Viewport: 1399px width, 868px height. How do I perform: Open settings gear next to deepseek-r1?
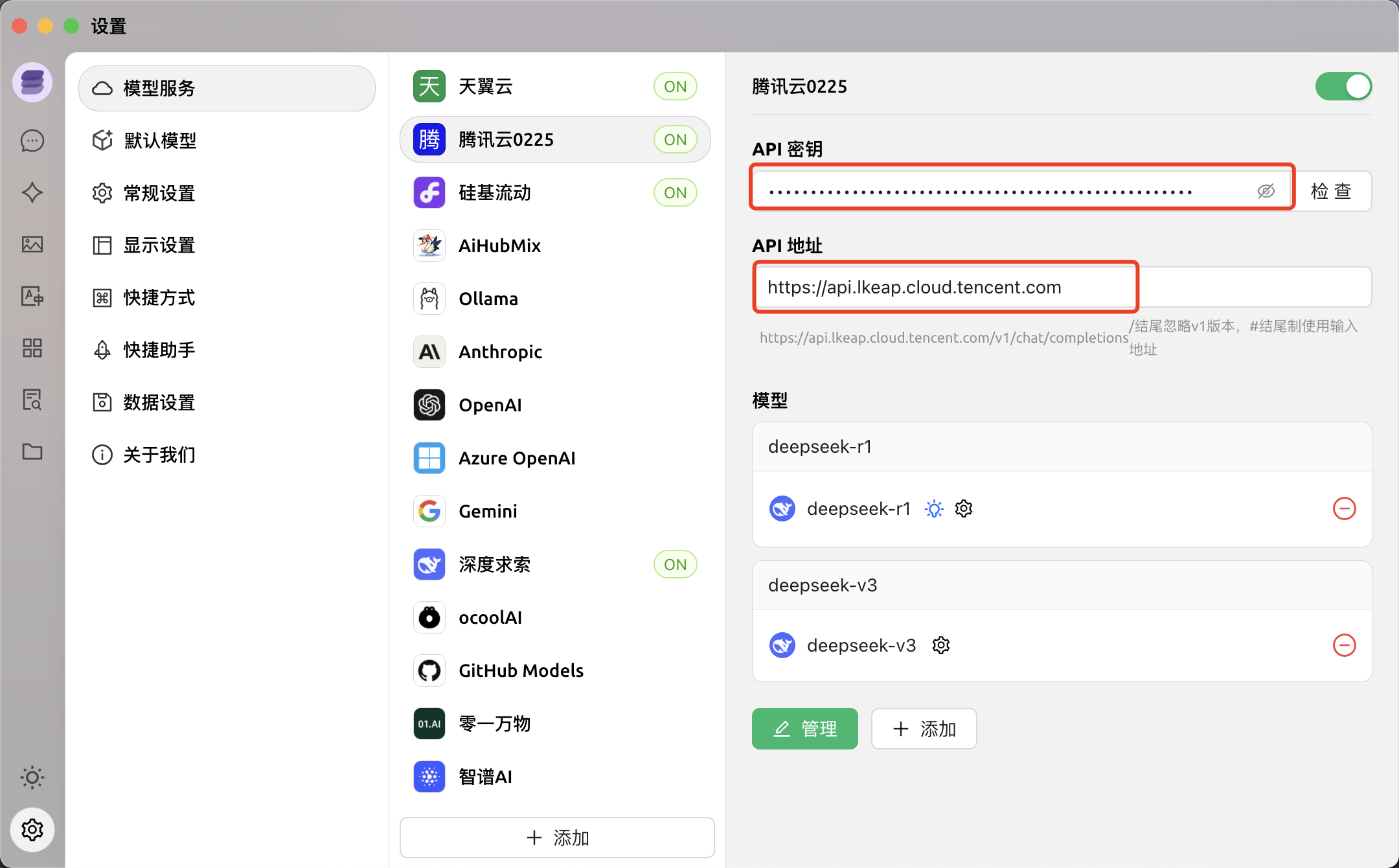pyautogui.click(x=964, y=508)
